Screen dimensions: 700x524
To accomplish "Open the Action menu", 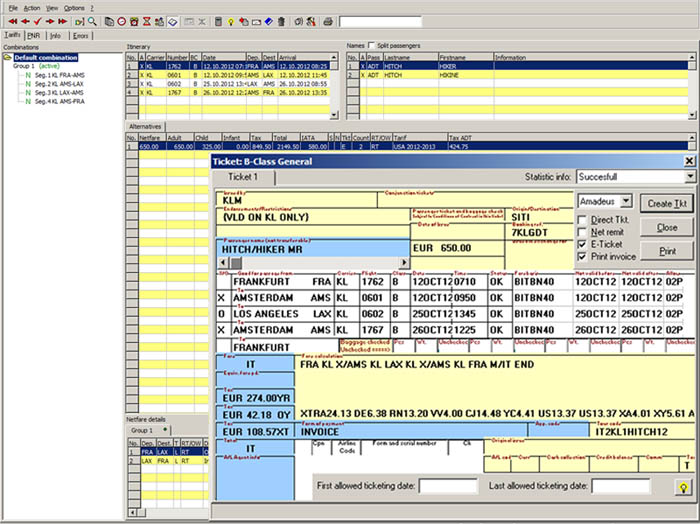I will (x=31, y=7).
